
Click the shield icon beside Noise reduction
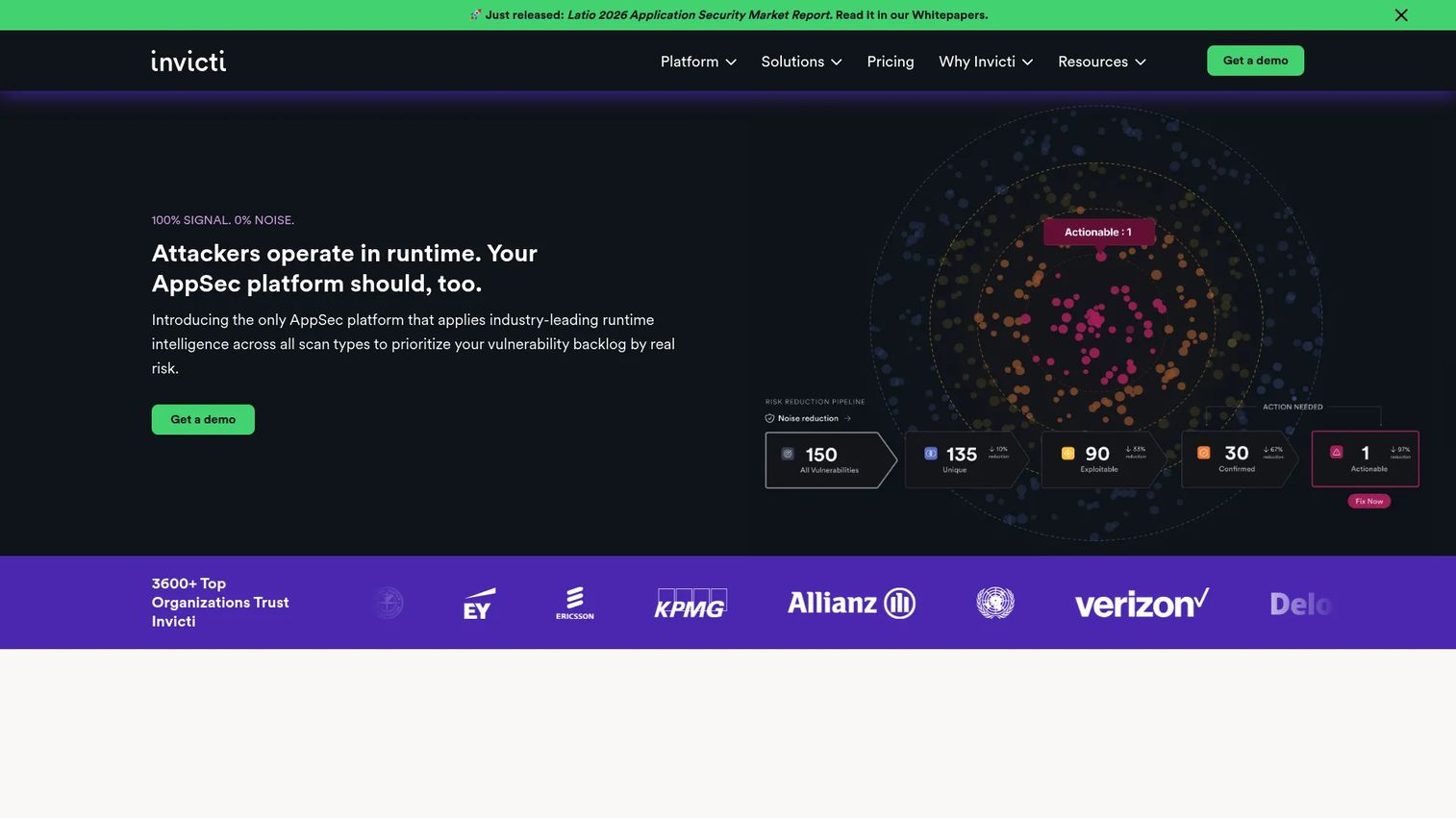[x=769, y=418]
